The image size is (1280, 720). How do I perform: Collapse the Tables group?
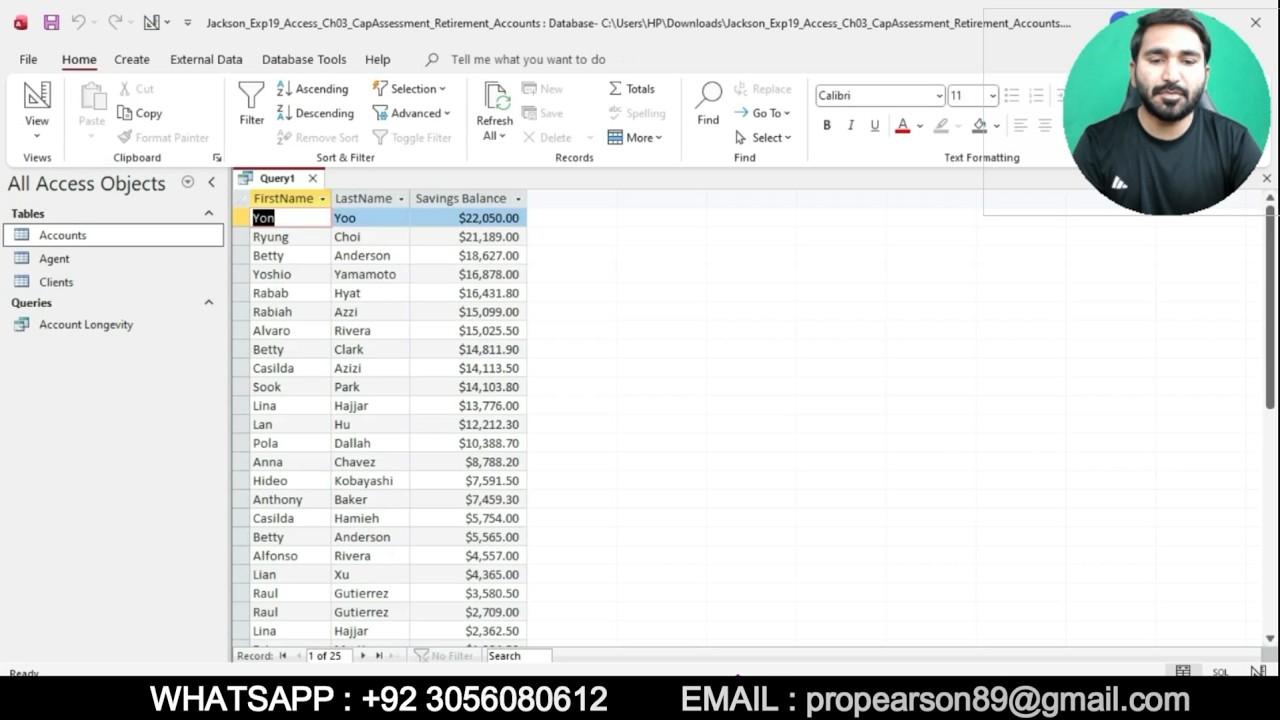(209, 213)
